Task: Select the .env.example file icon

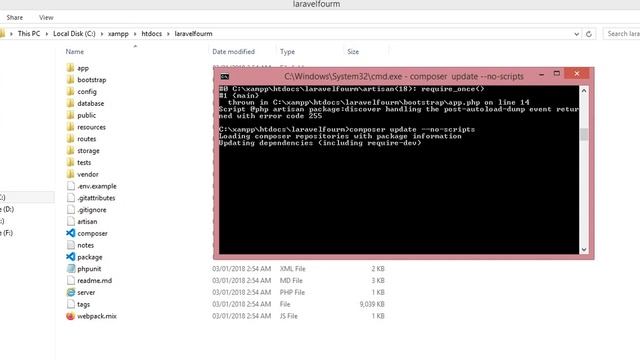Action: click(71, 186)
